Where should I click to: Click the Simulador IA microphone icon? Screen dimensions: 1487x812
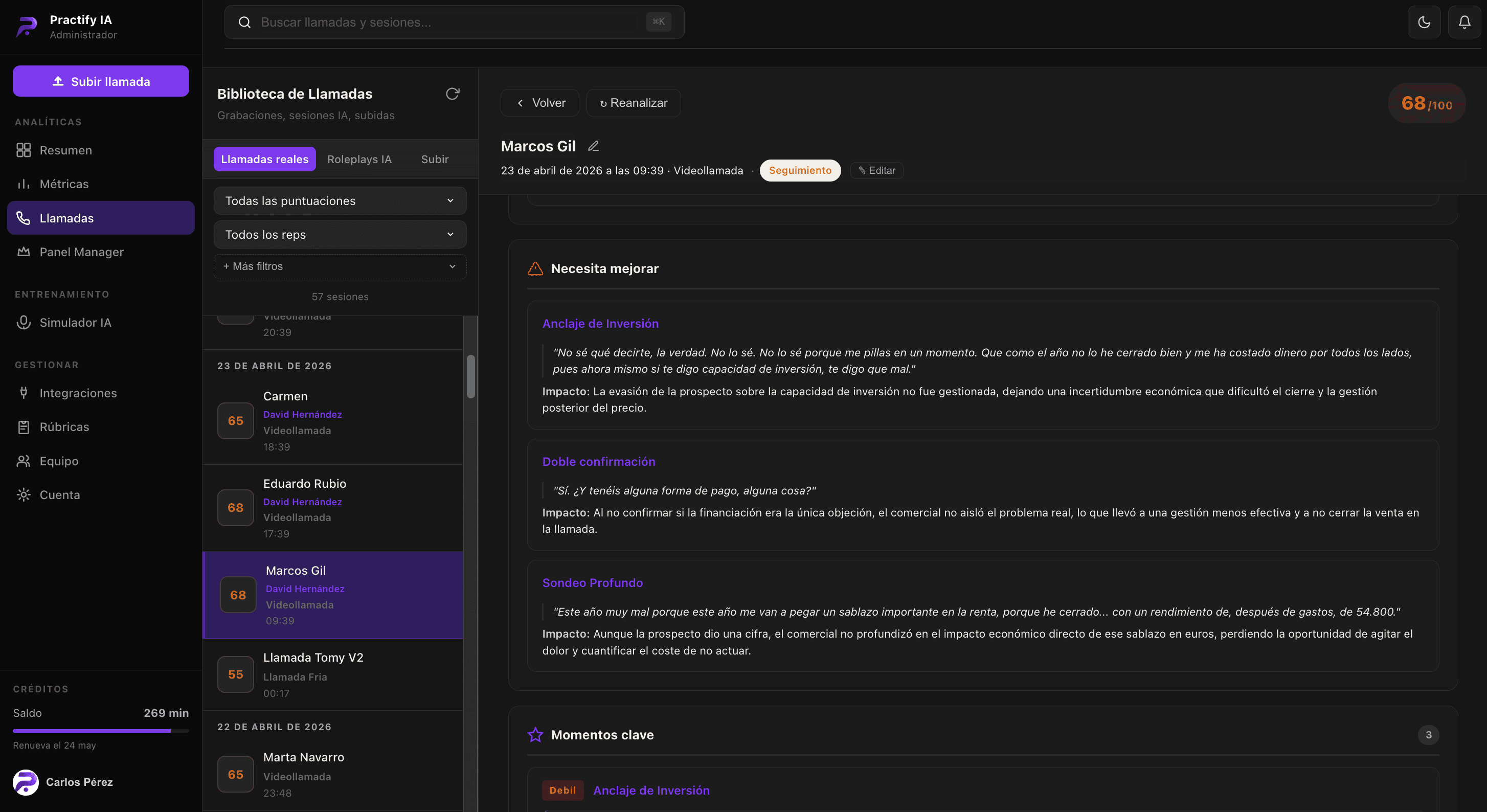(24, 323)
